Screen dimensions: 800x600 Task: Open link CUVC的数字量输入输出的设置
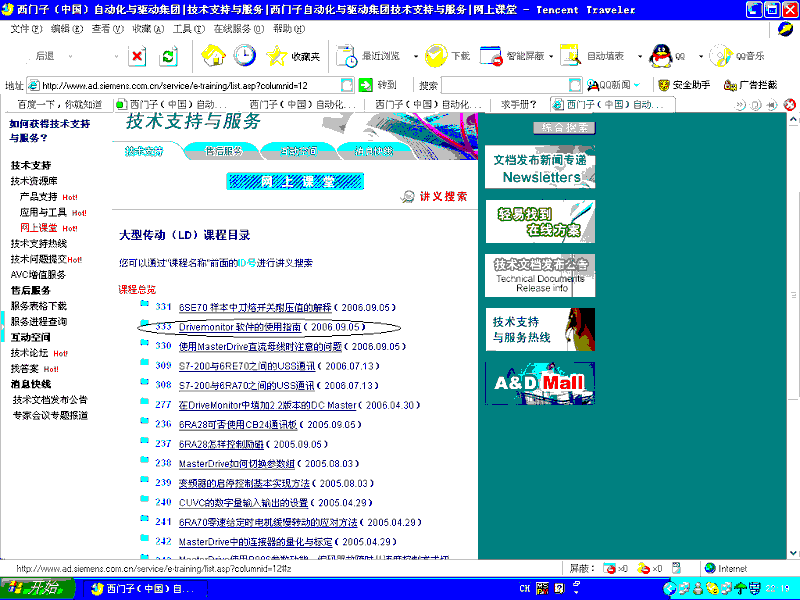243,503
